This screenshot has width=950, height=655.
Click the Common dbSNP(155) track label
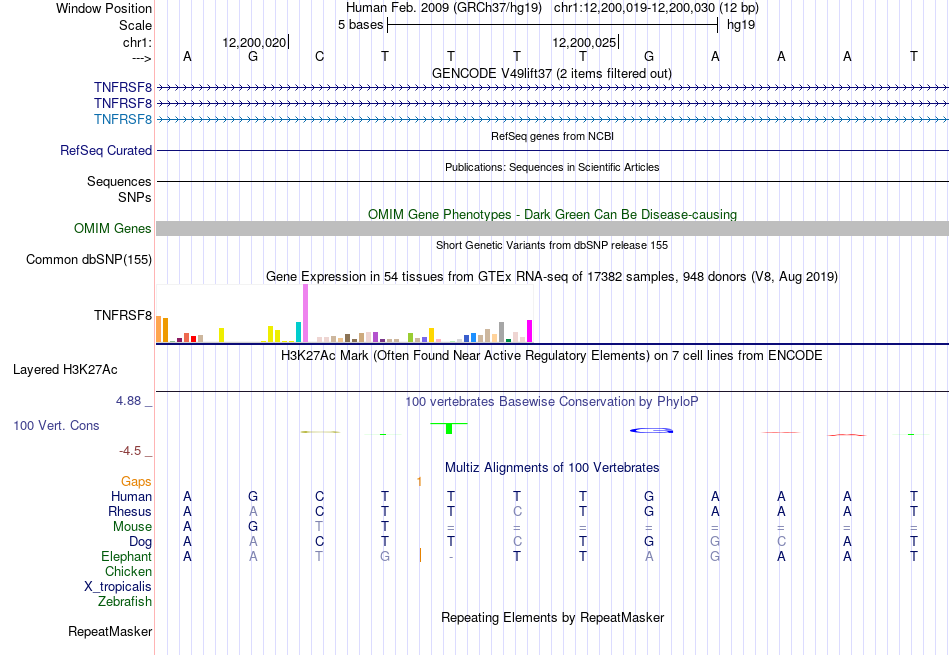tap(89, 259)
